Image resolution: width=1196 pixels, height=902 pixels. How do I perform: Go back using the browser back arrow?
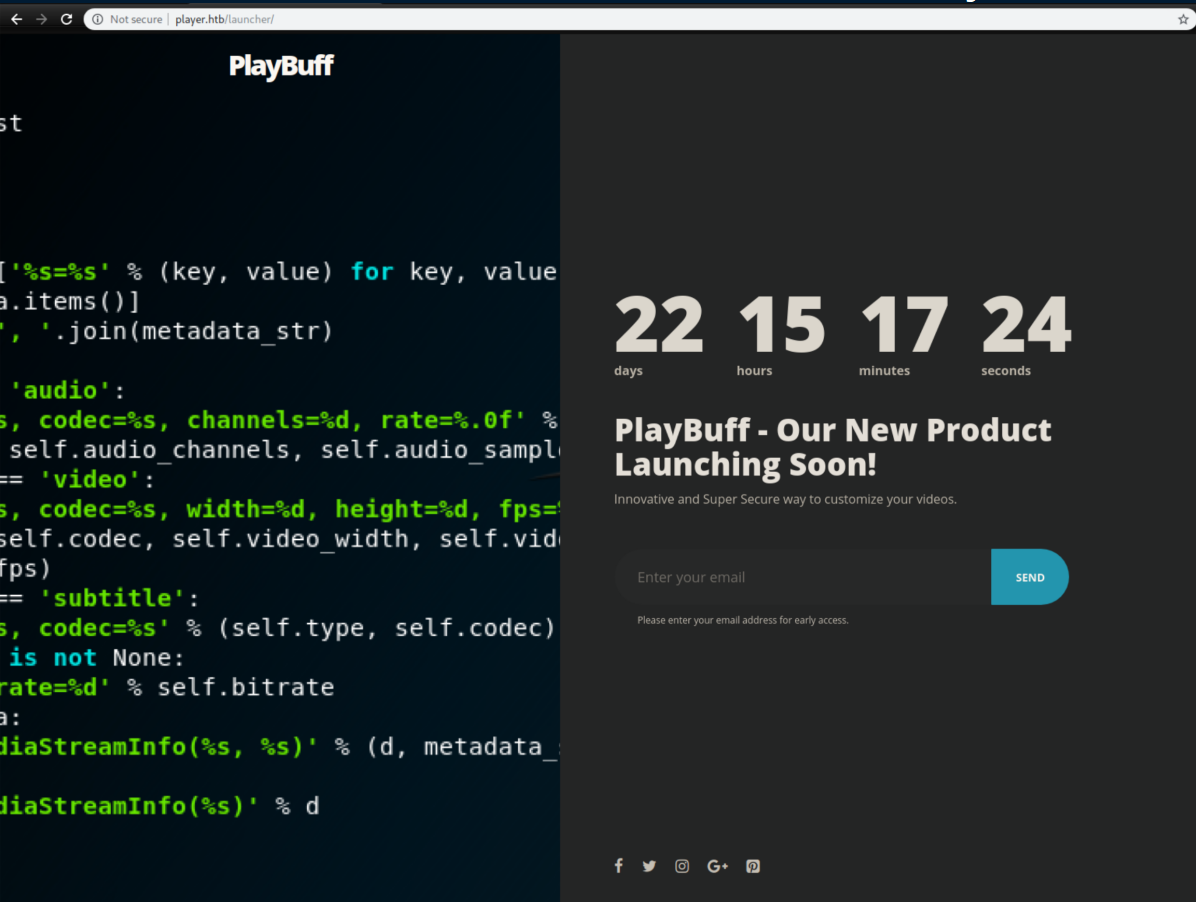click(16, 19)
